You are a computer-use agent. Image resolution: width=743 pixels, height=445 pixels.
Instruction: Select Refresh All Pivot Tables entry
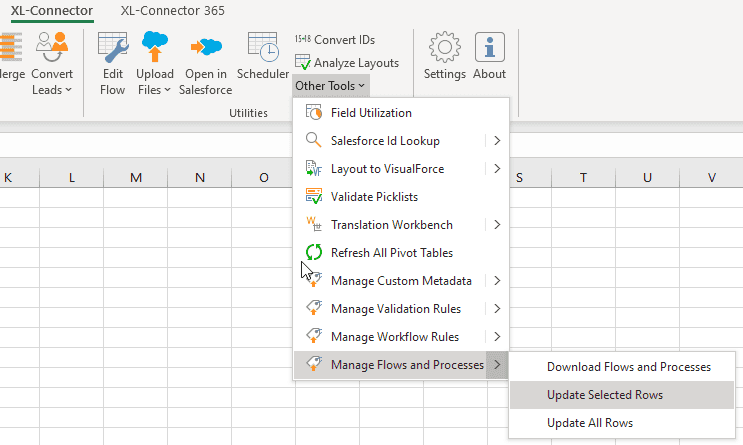(x=401, y=252)
